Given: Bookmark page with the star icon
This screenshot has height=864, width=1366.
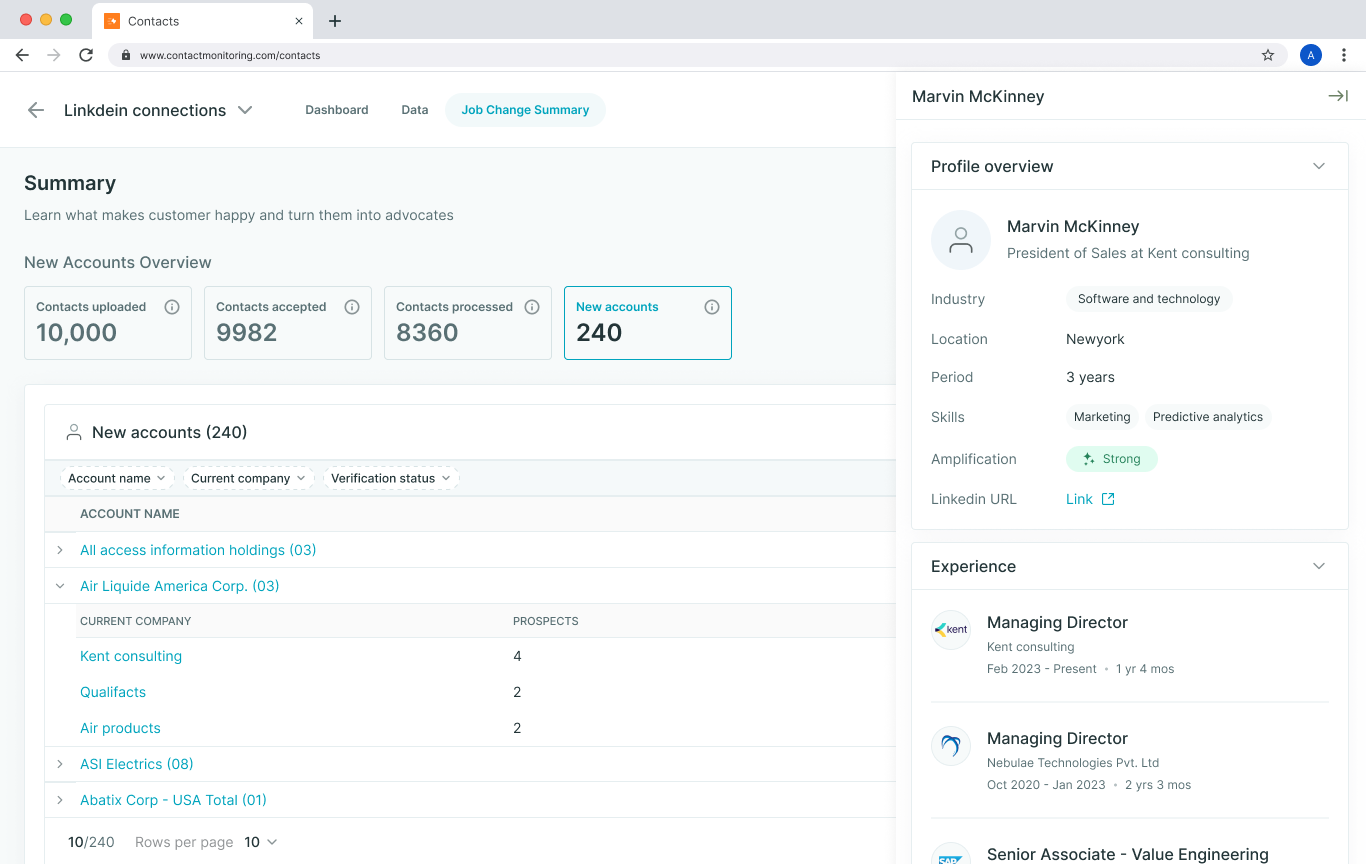Looking at the screenshot, I should 1268,55.
